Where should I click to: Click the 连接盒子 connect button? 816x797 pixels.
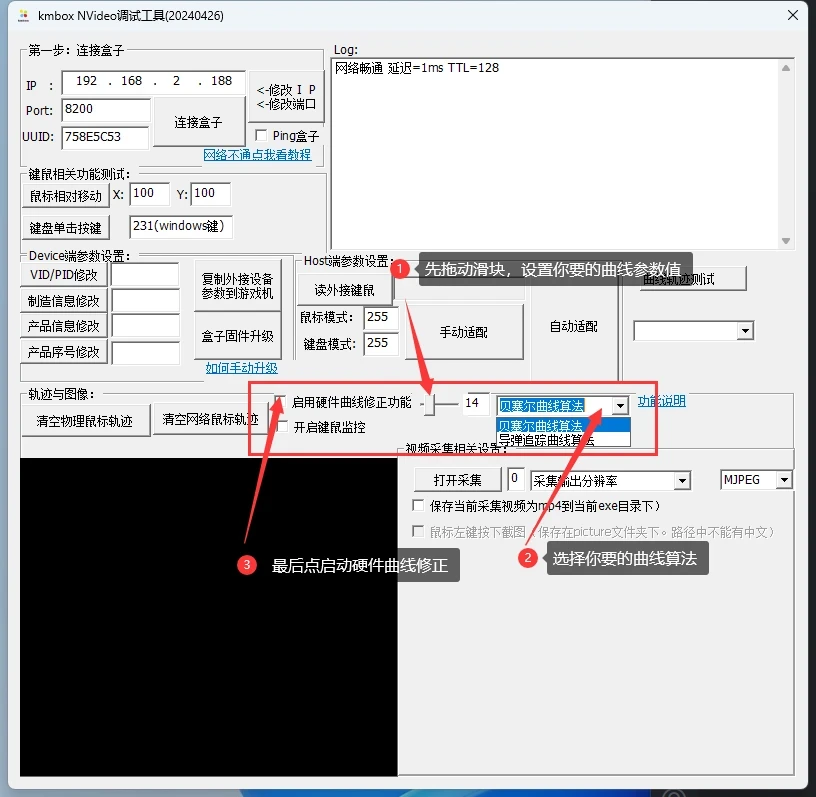(x=198, y=122)
